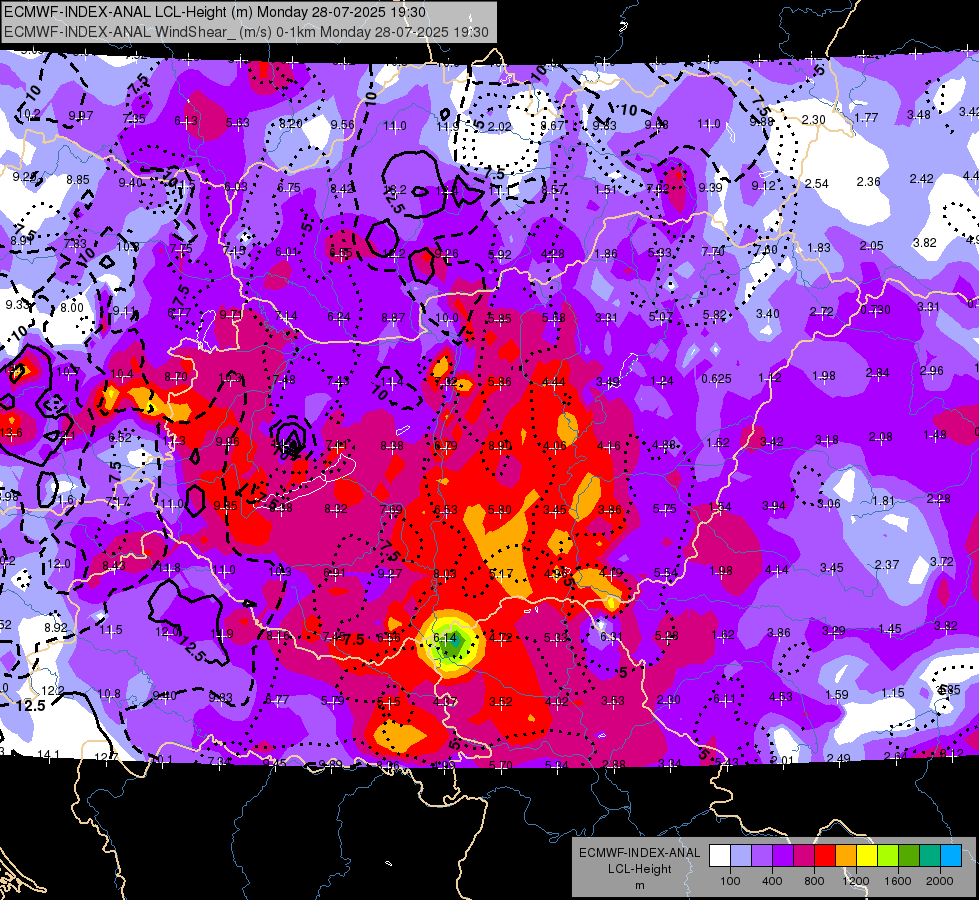Click the legend tick label 800
Screen dimensions: 979x900
coord(814,881)
